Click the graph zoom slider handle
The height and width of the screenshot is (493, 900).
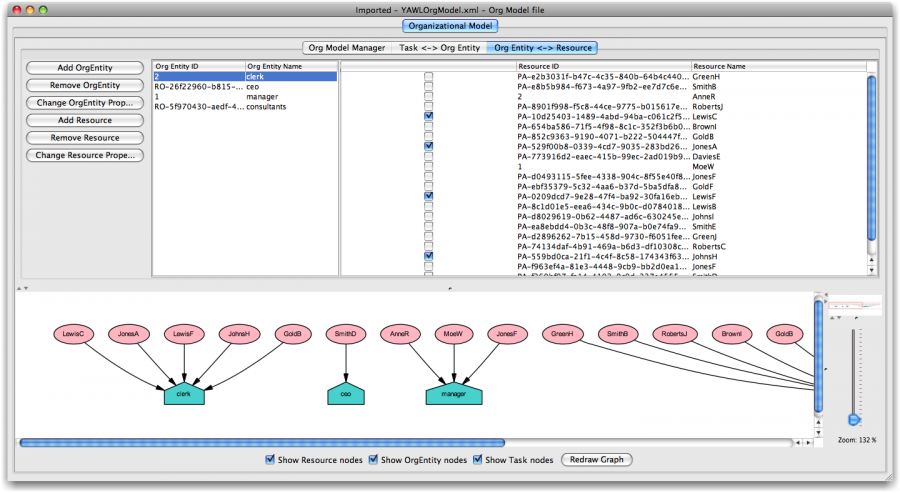(853, 419)
